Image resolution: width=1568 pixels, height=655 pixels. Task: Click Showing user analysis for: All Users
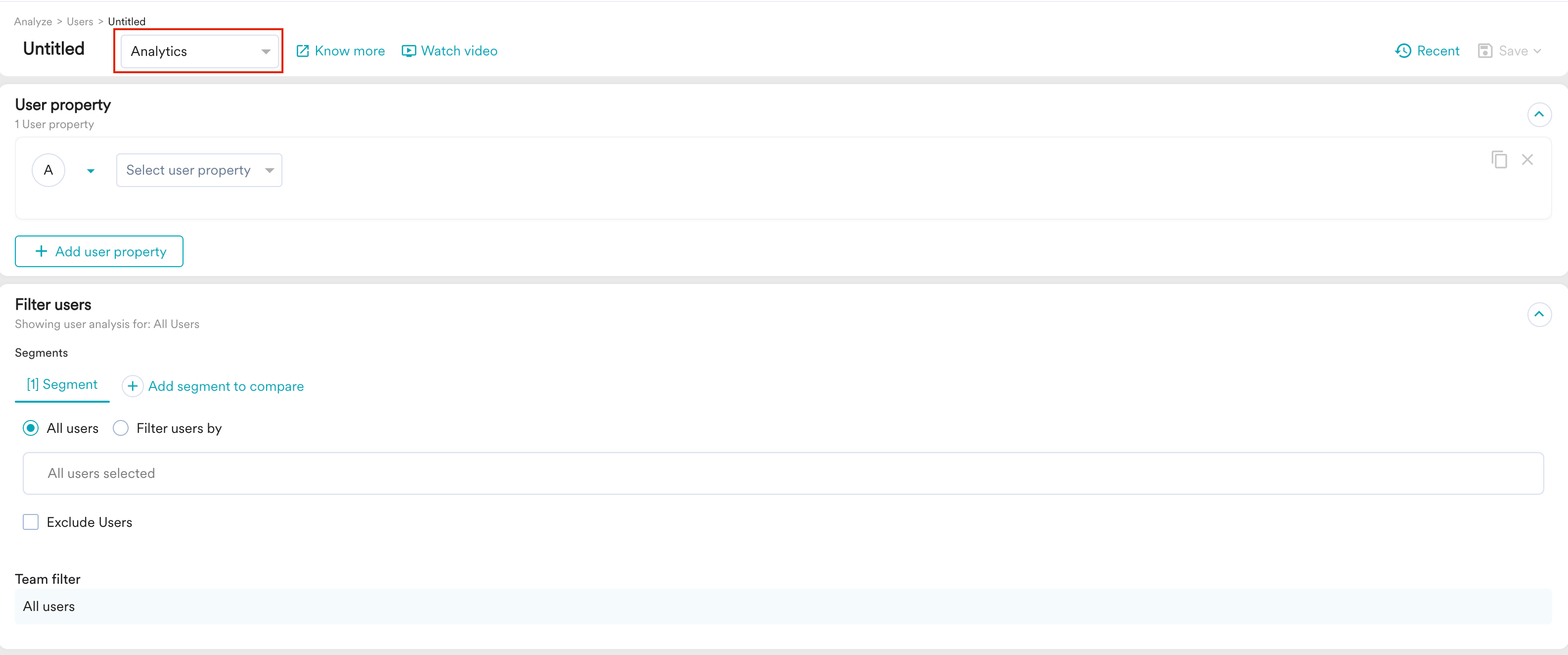[x=107, y=325]
